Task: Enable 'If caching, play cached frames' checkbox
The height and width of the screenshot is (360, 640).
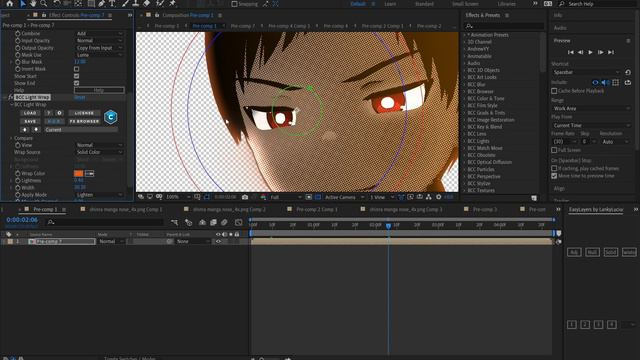Action: click(554, 168)
